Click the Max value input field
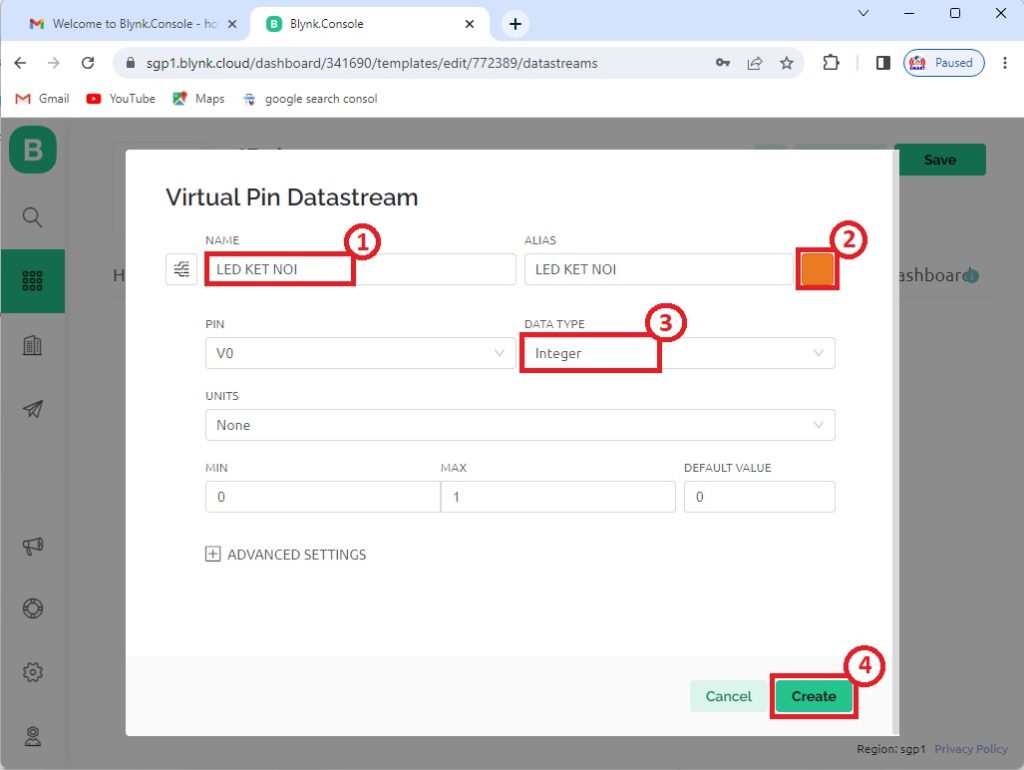1024x770 pixels. 557,497
